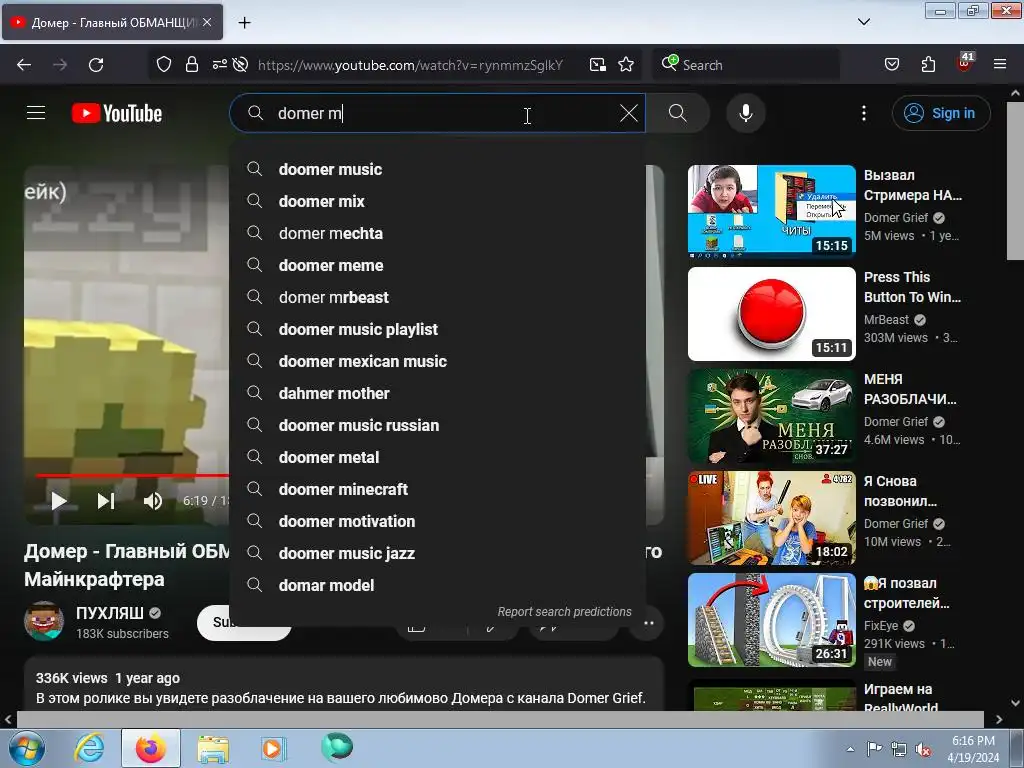Select the Домер video browser tab
Image resolution: width=1024 pixels, height=768 pixels.
coord(112,22)
